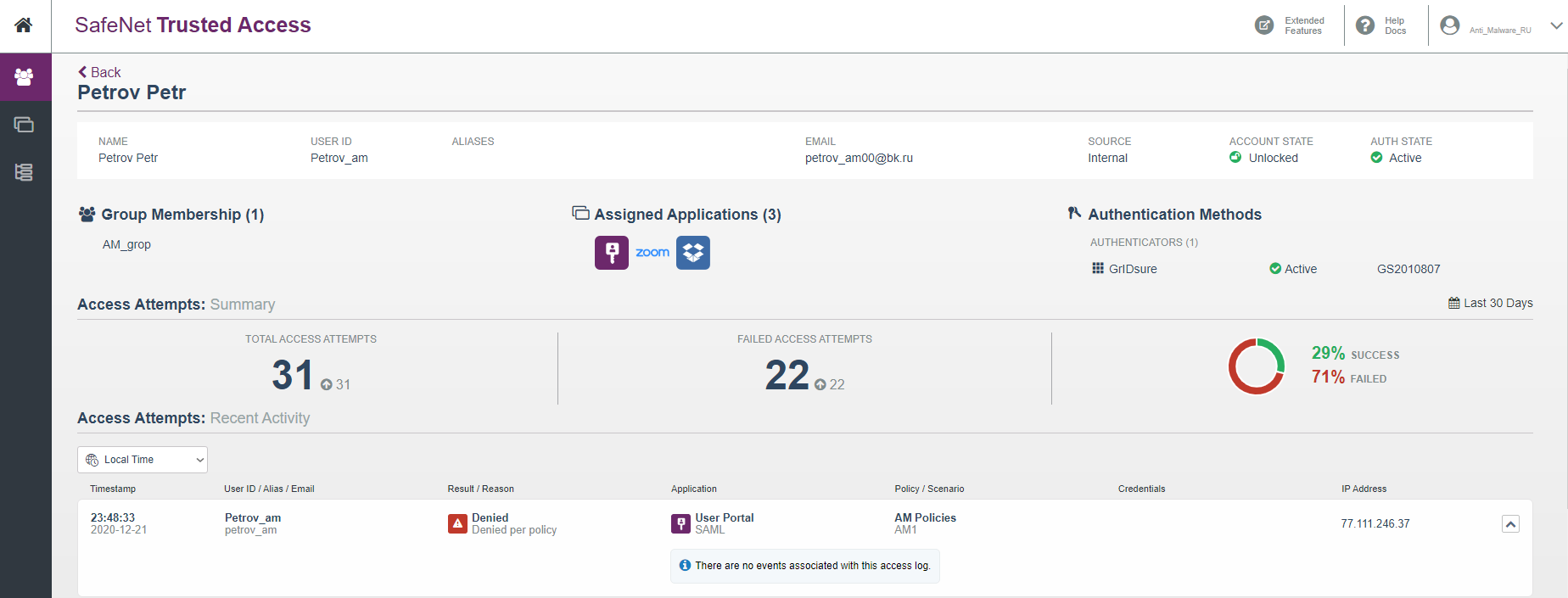Click the Denied result warning icon
The height and width of the screenshot is (598, 1568).
pyautogui.click(x=457, y=523)
